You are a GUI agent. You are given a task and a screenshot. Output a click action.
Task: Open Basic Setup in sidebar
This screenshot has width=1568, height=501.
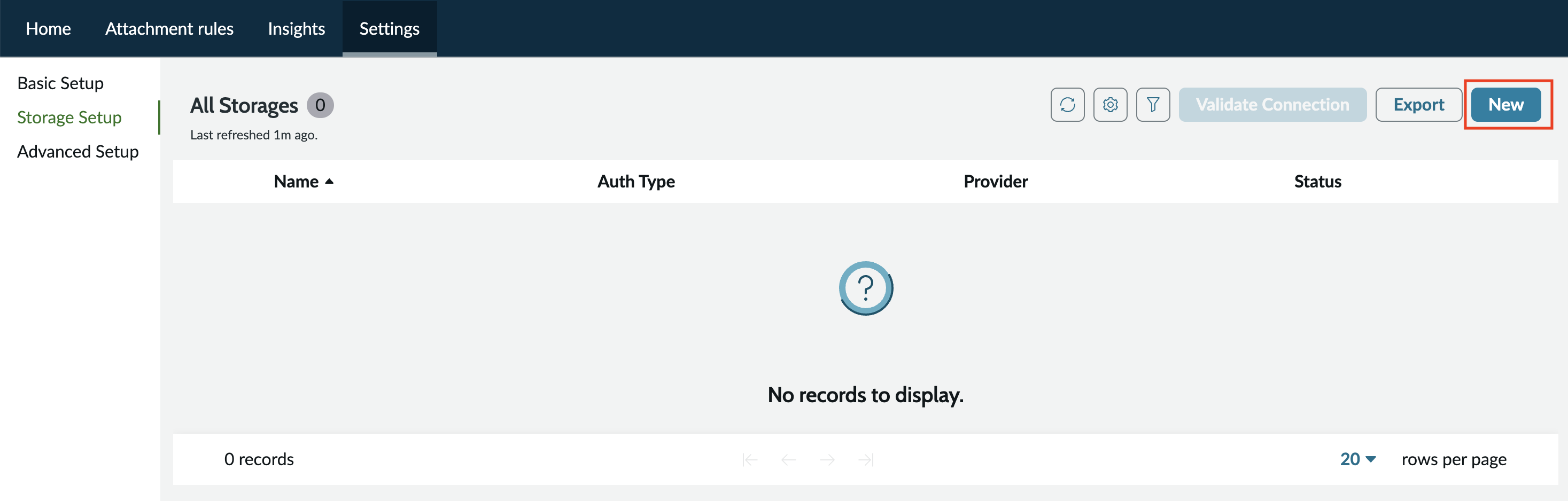pyautogui.click(x=60, y=83)
